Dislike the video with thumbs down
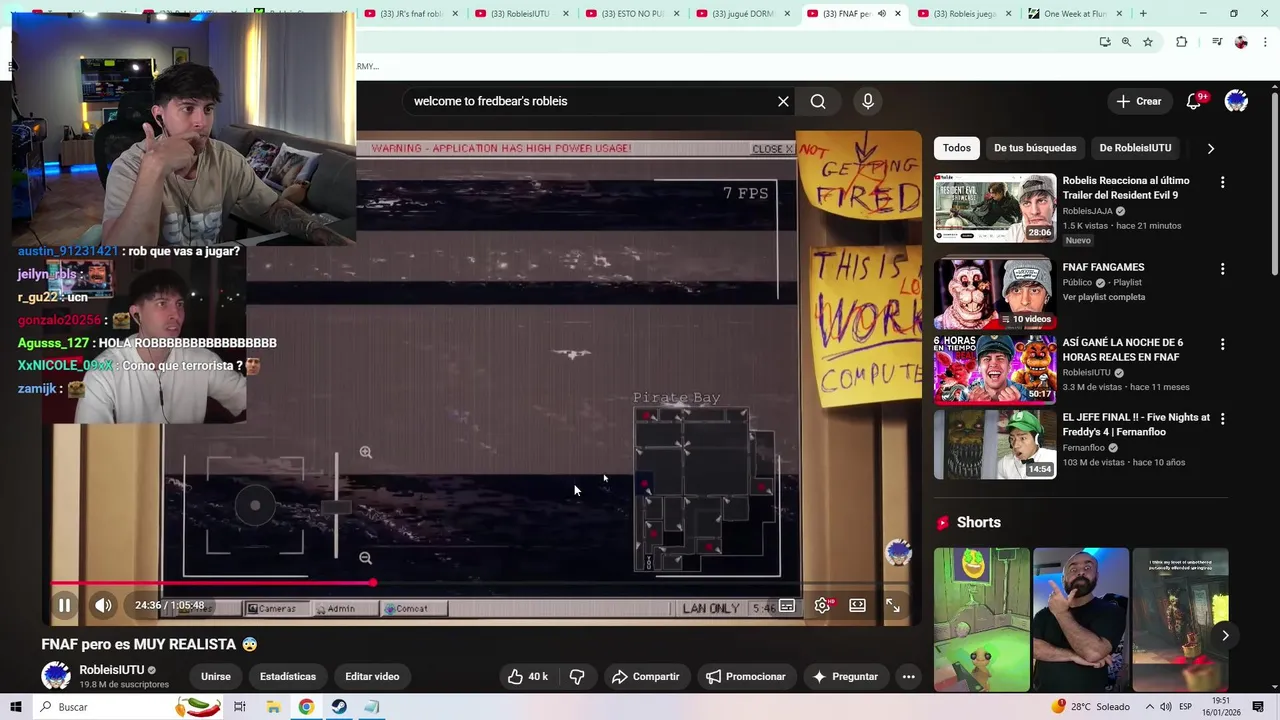The height and width of the screenshot is (720, 1280). pos(577,677)
